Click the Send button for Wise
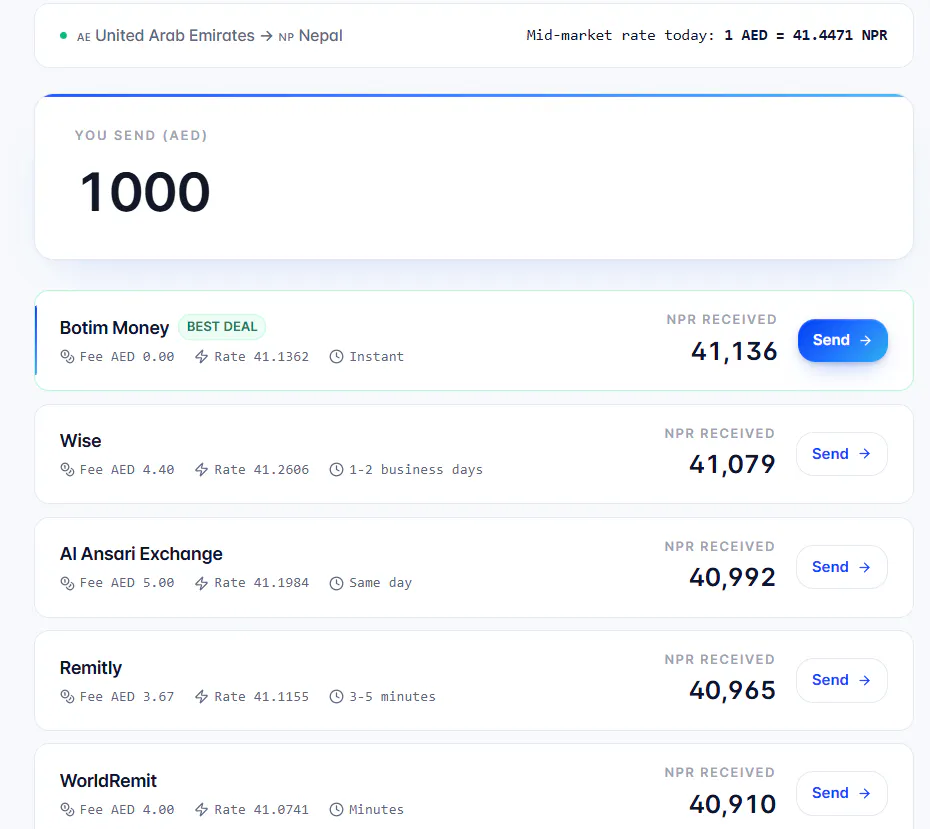The image size is (930, 829). (x=842, y=454)
